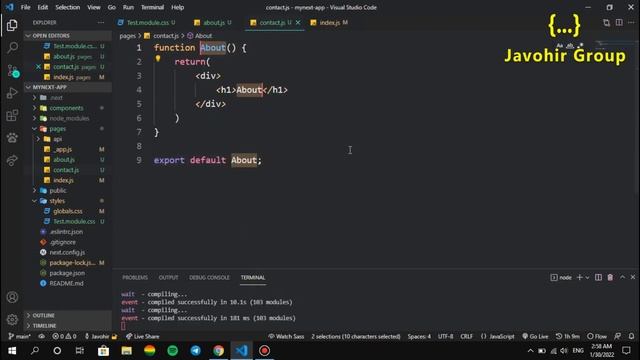Screen dimensions: 640x360
Task: Click the Flow status bar item
Action: 597,336
